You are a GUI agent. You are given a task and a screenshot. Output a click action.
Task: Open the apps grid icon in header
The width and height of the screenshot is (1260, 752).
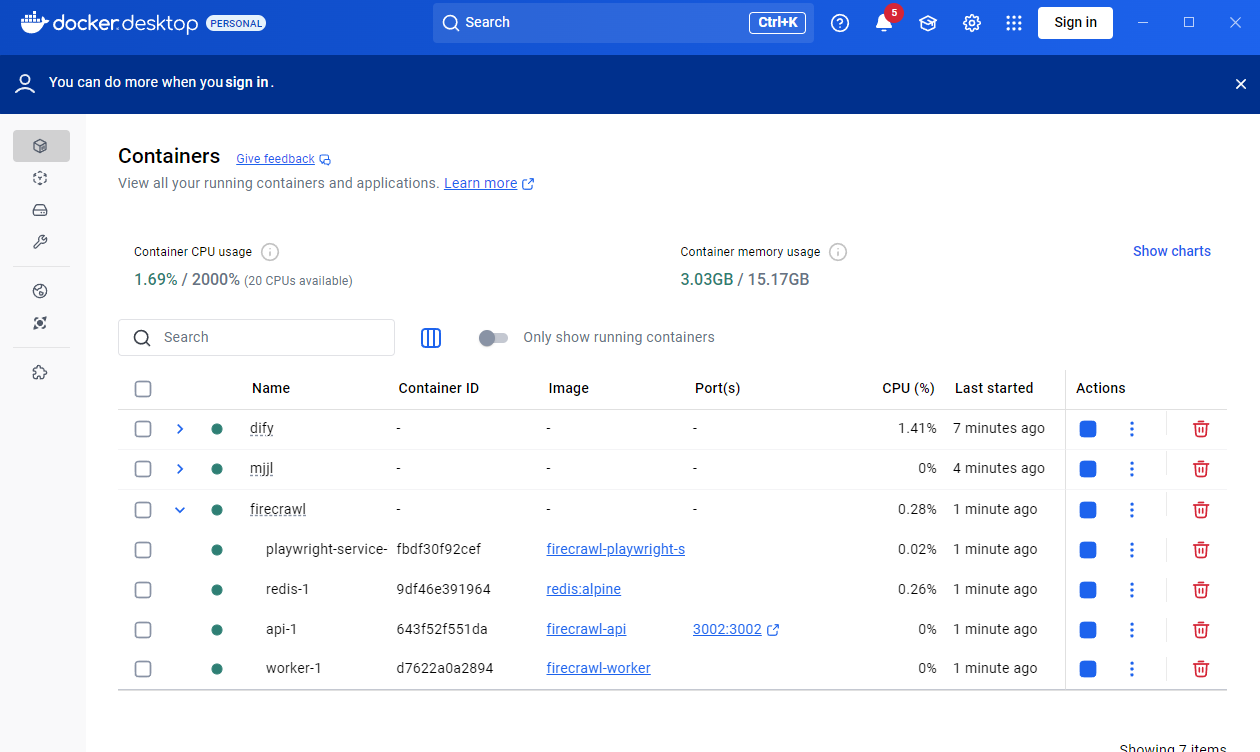(1014, 23)
